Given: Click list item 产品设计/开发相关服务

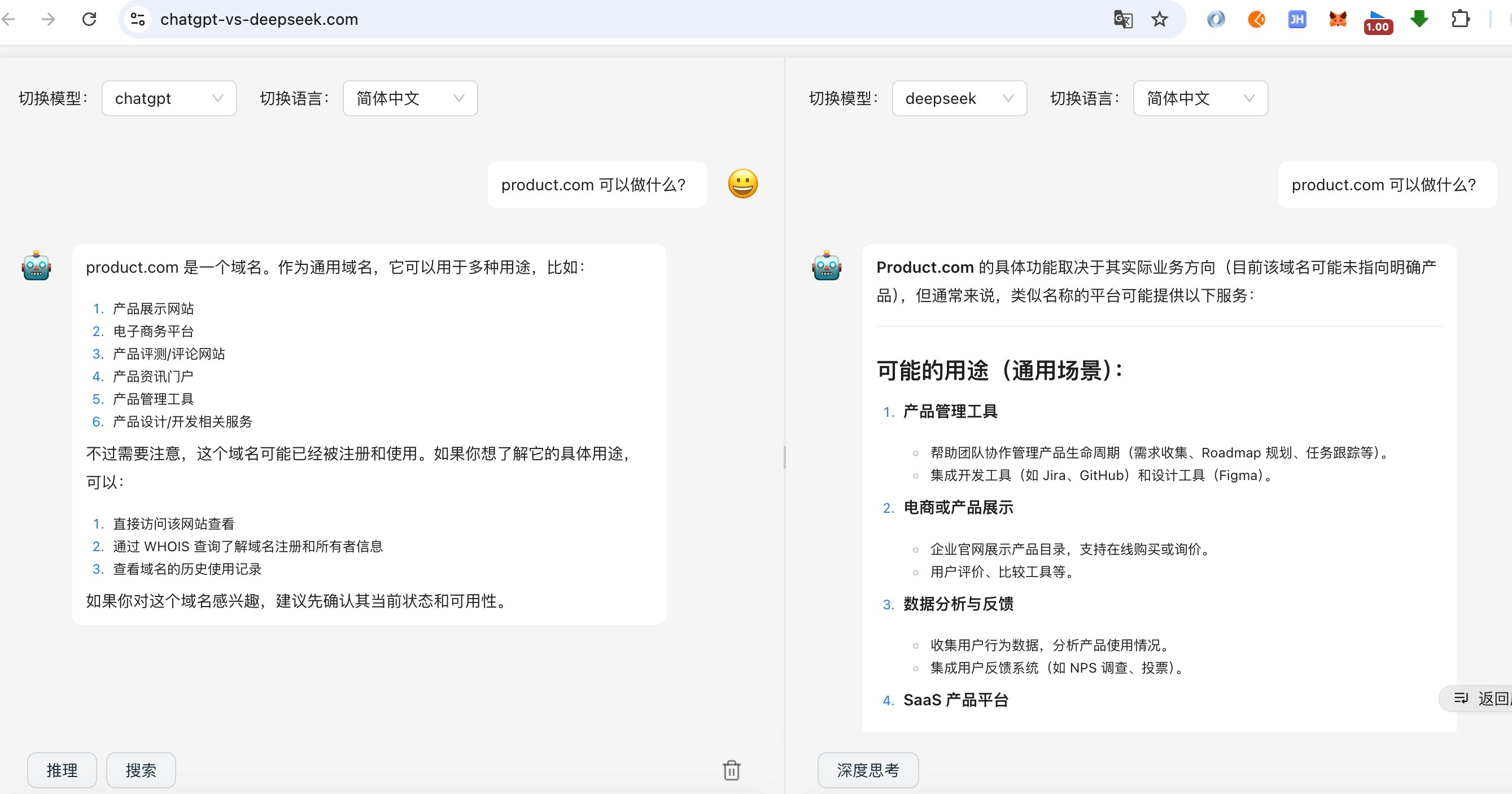Looking at the screenshot, I should click(182, 421).
